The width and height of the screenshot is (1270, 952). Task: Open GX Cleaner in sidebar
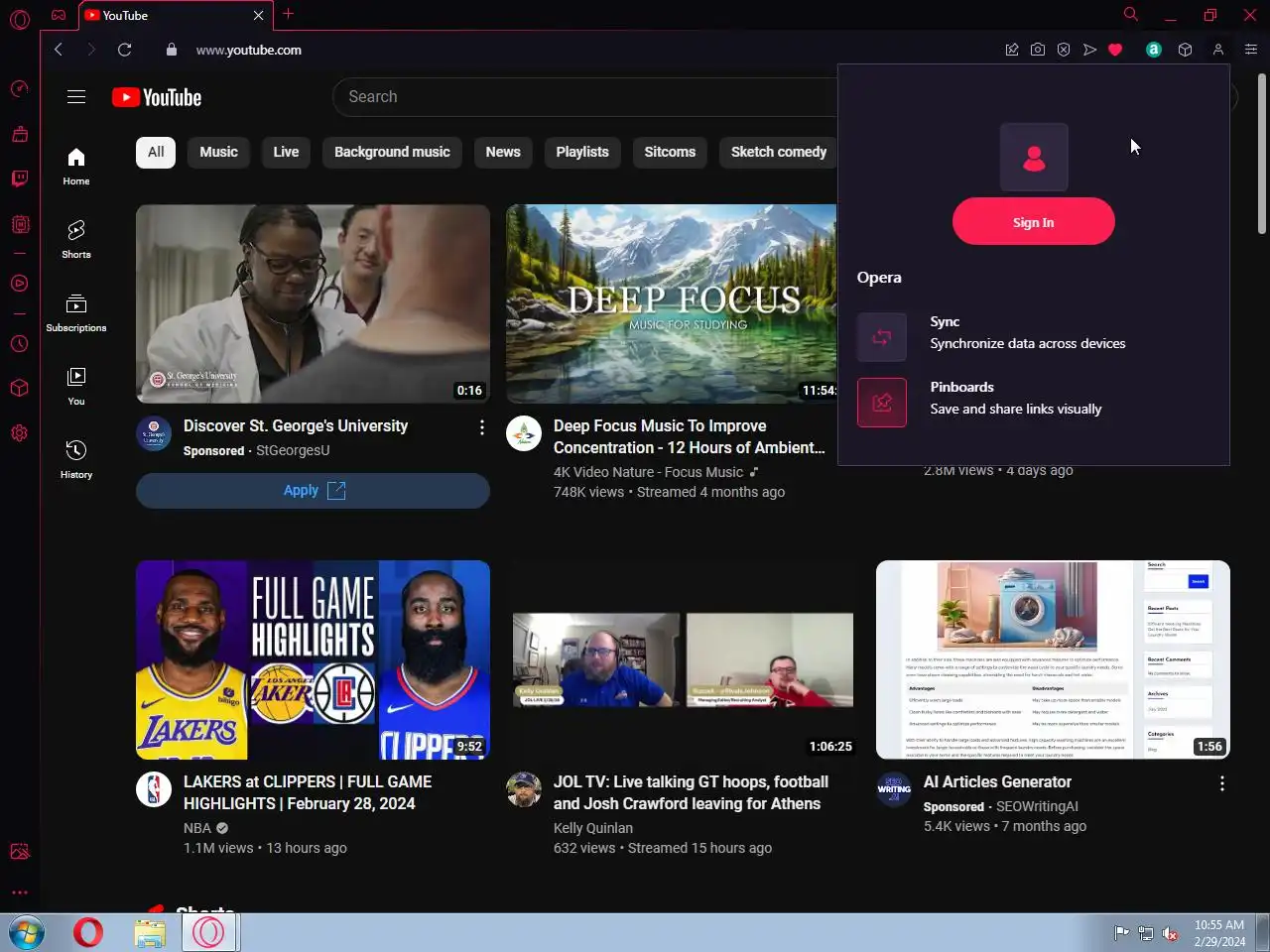tap(20, 134)
